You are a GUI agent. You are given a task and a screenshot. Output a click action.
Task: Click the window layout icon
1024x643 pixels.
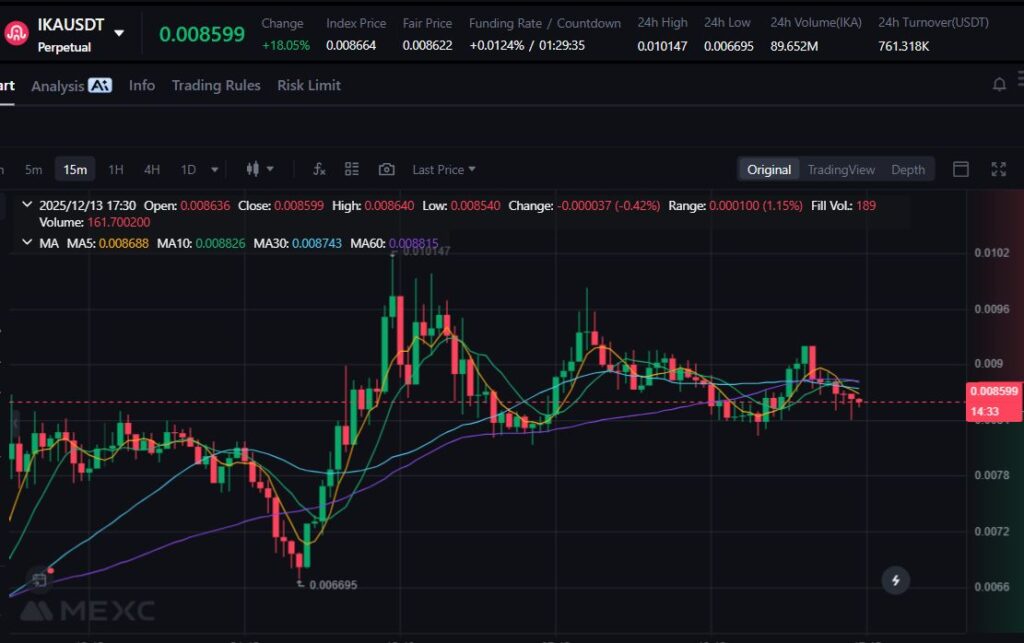pyautogui.click(x=961, y=169)
